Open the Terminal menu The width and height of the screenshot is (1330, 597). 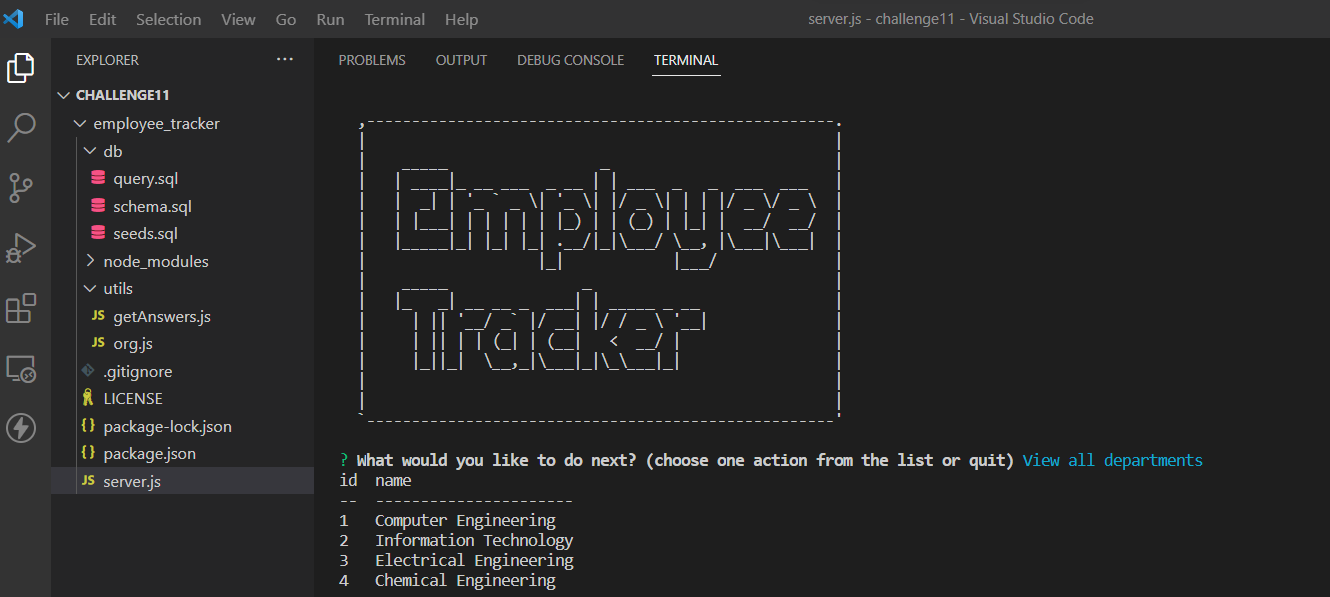pyautogui.click(x=394, y=19)
